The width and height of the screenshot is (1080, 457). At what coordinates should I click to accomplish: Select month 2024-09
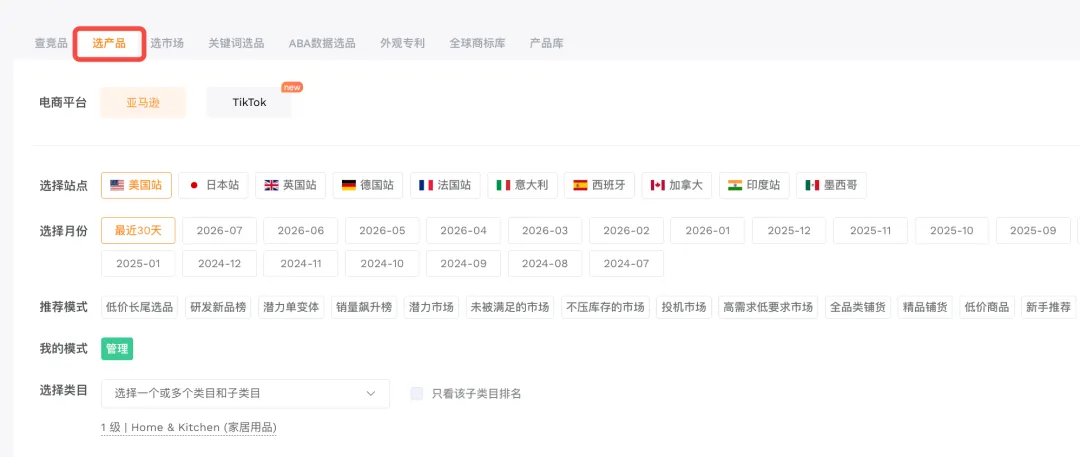[x=464, y=263]
